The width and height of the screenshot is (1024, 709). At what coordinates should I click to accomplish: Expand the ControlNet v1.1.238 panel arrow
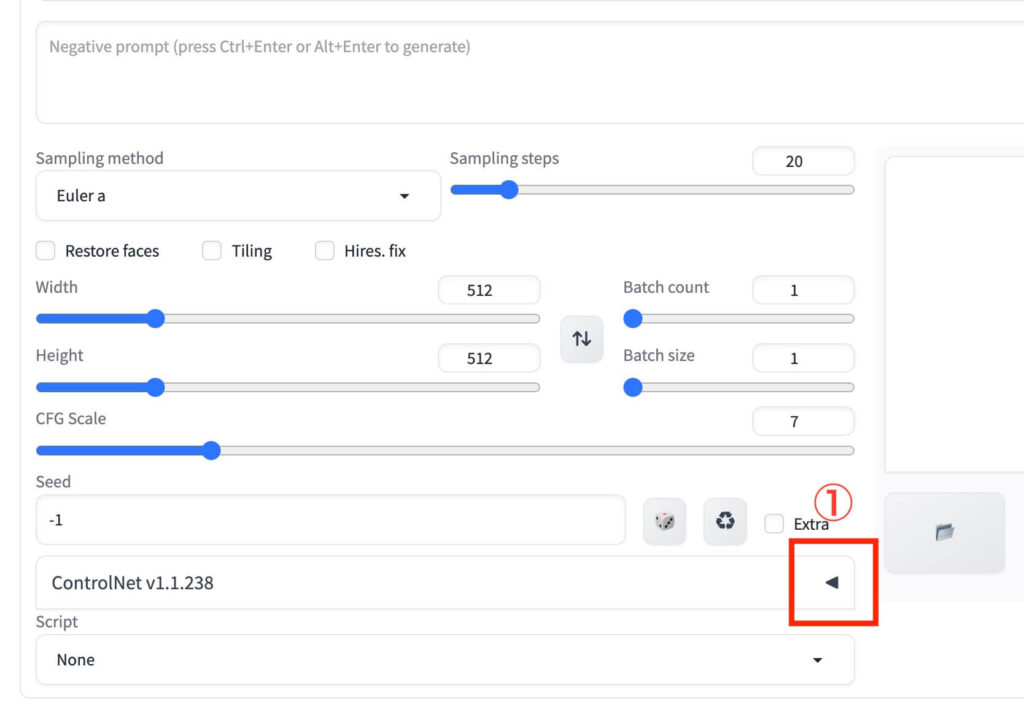click(x=831, y=582)
